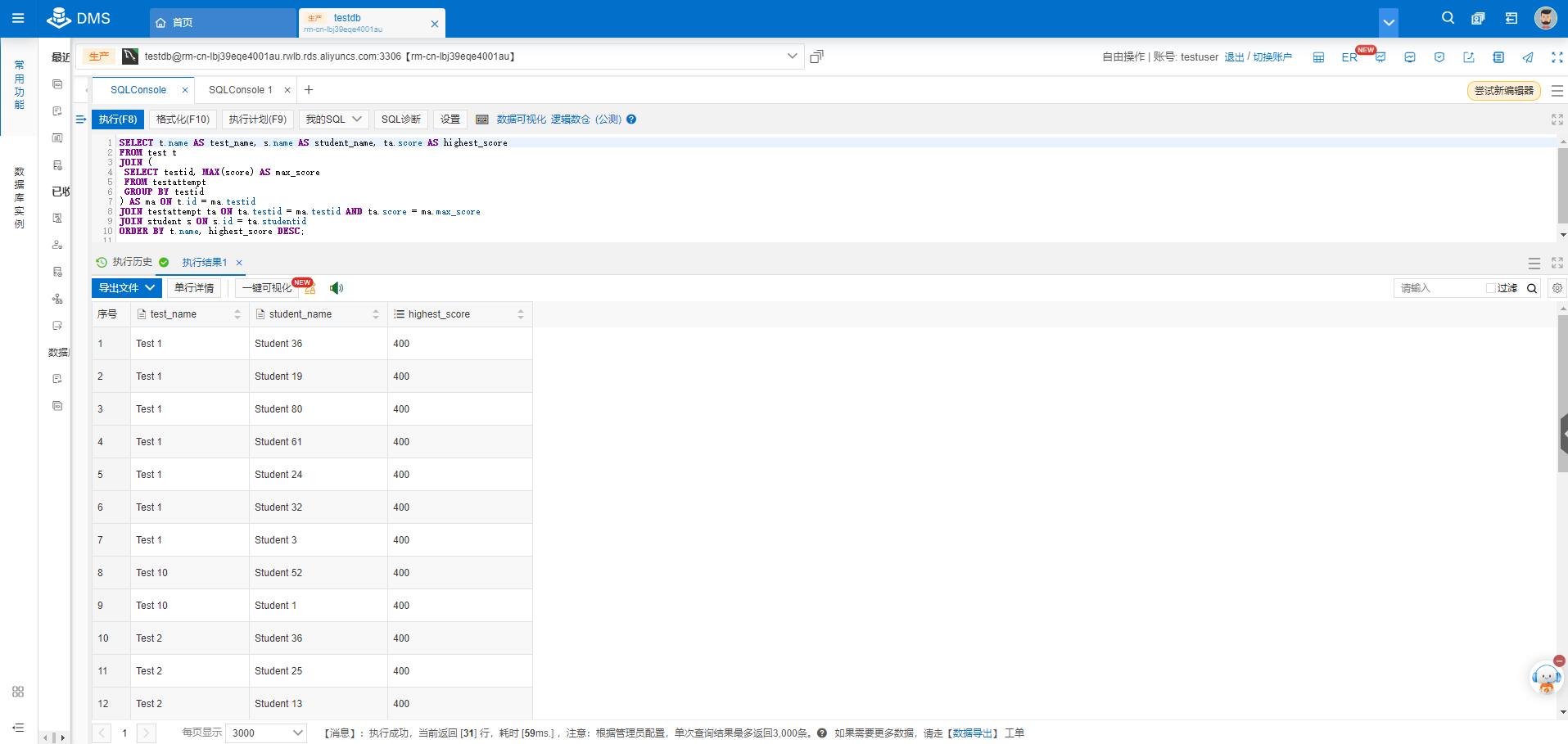Open the result table settings gear

point(1557,288)
